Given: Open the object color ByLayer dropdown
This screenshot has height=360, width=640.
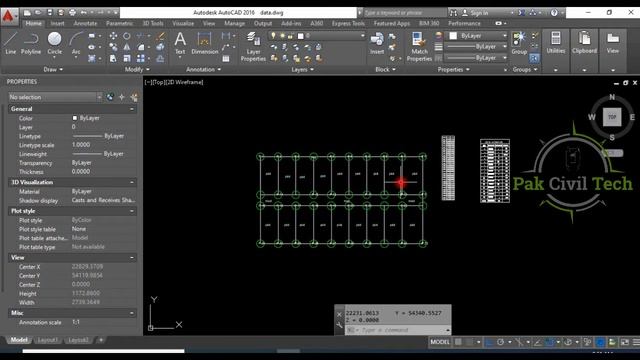Looking at the screenshot, I should coord(478,36).
